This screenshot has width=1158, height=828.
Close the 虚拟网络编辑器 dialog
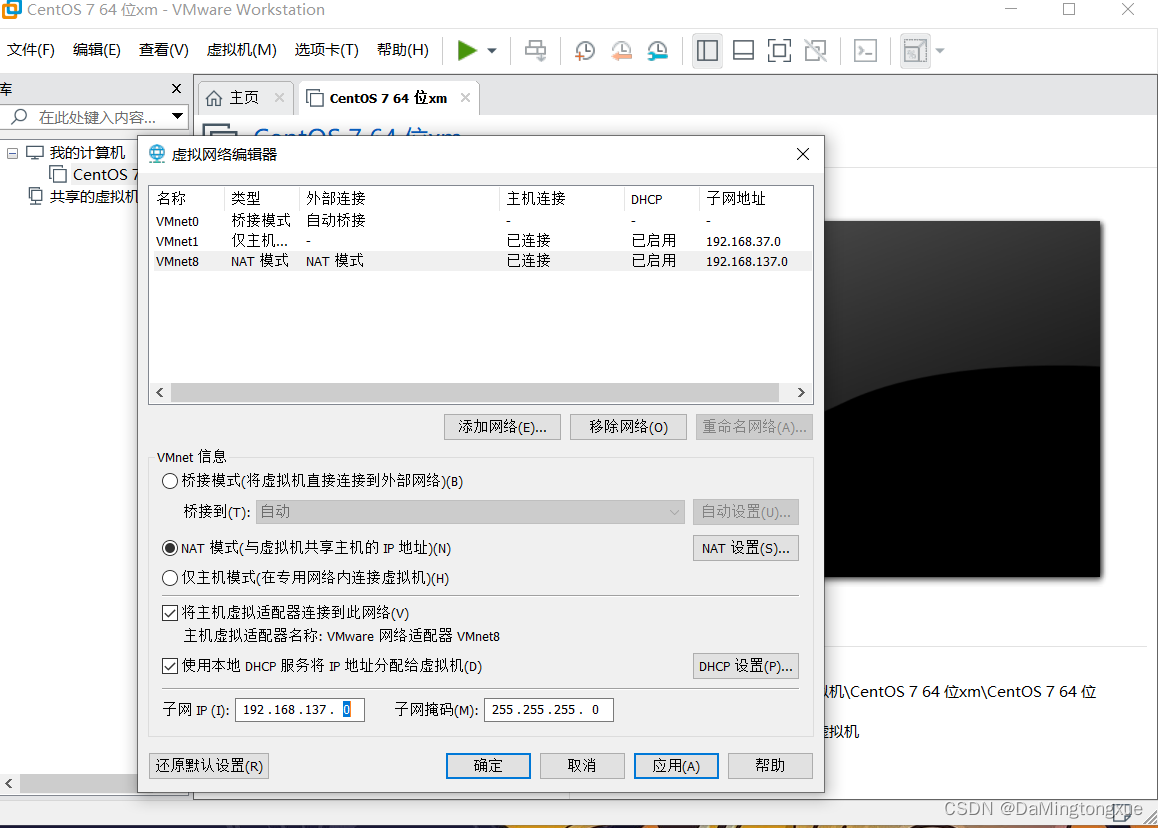[x=803, y=154]
